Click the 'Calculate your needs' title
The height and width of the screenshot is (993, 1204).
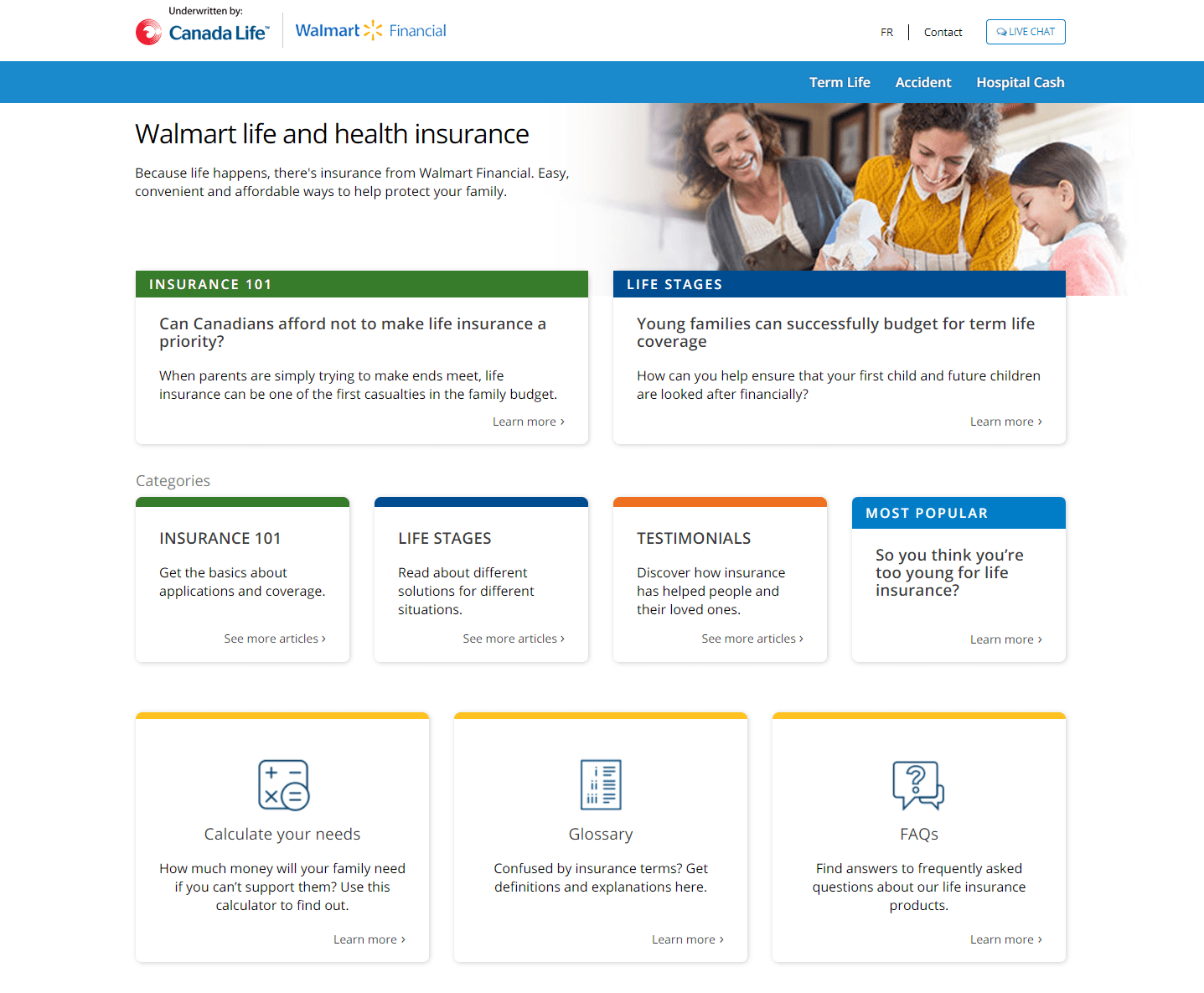[x=282, y=835]
